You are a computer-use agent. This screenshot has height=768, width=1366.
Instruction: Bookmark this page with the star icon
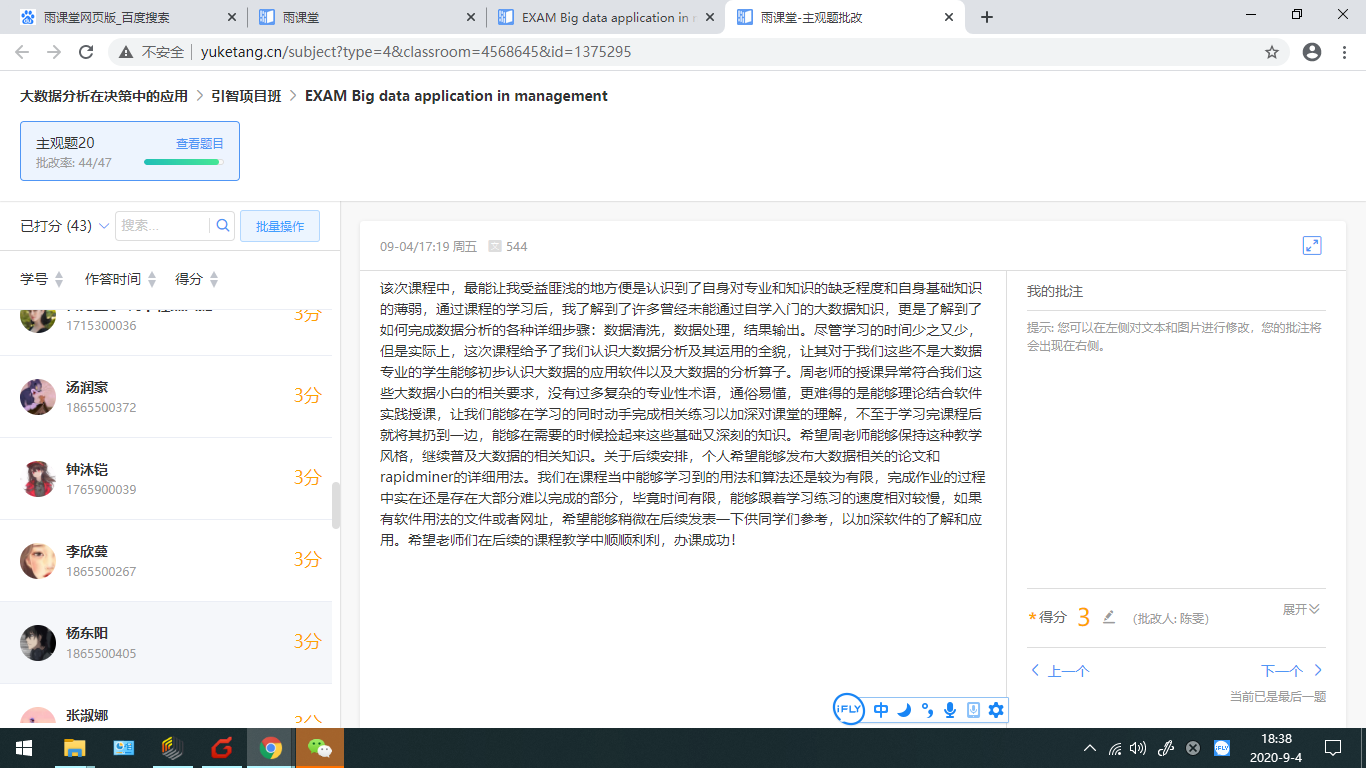pyautogui.click(x=1272, y=52)
